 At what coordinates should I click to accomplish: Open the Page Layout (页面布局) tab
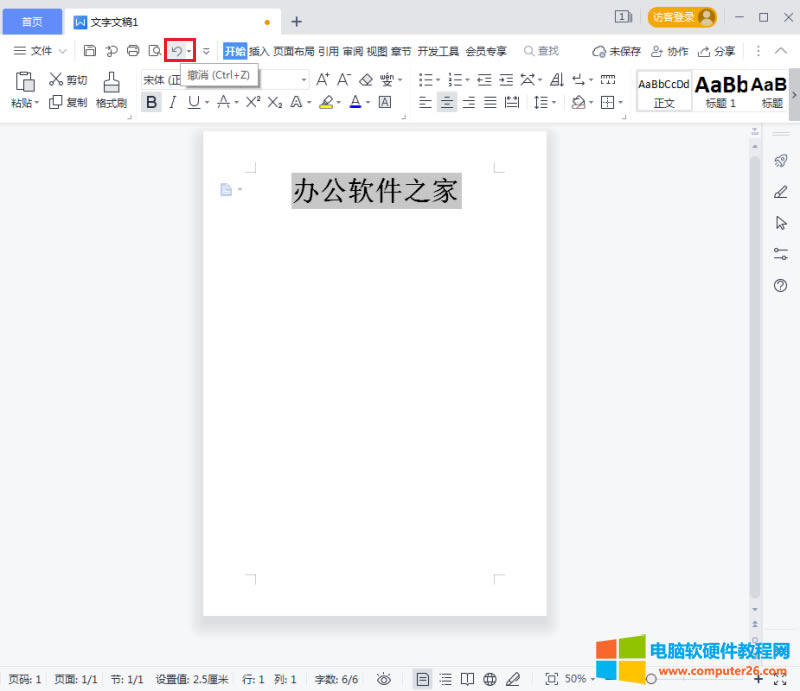[x=294, y=51]
